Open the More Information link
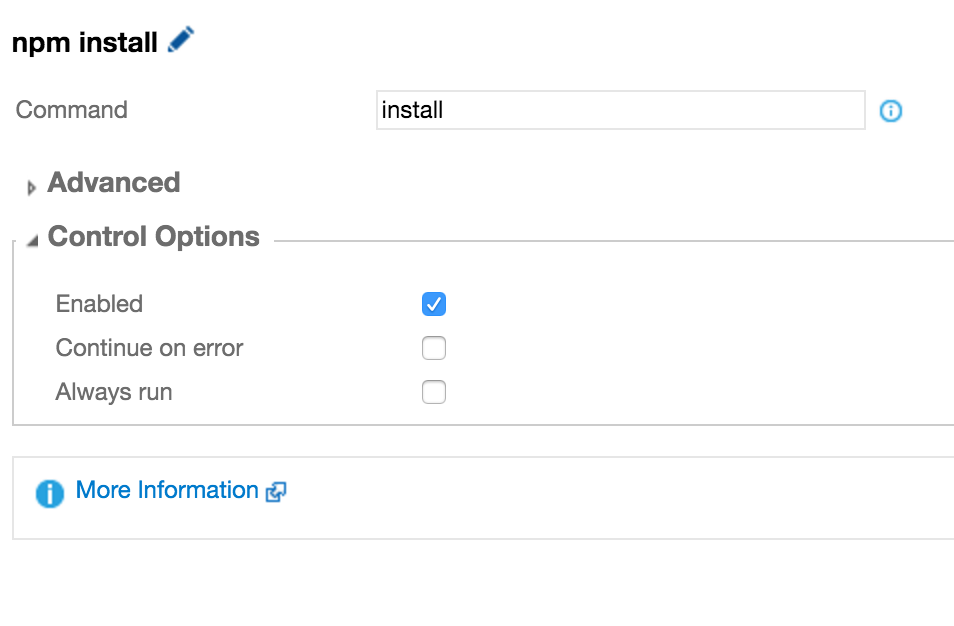 point(167,490)
